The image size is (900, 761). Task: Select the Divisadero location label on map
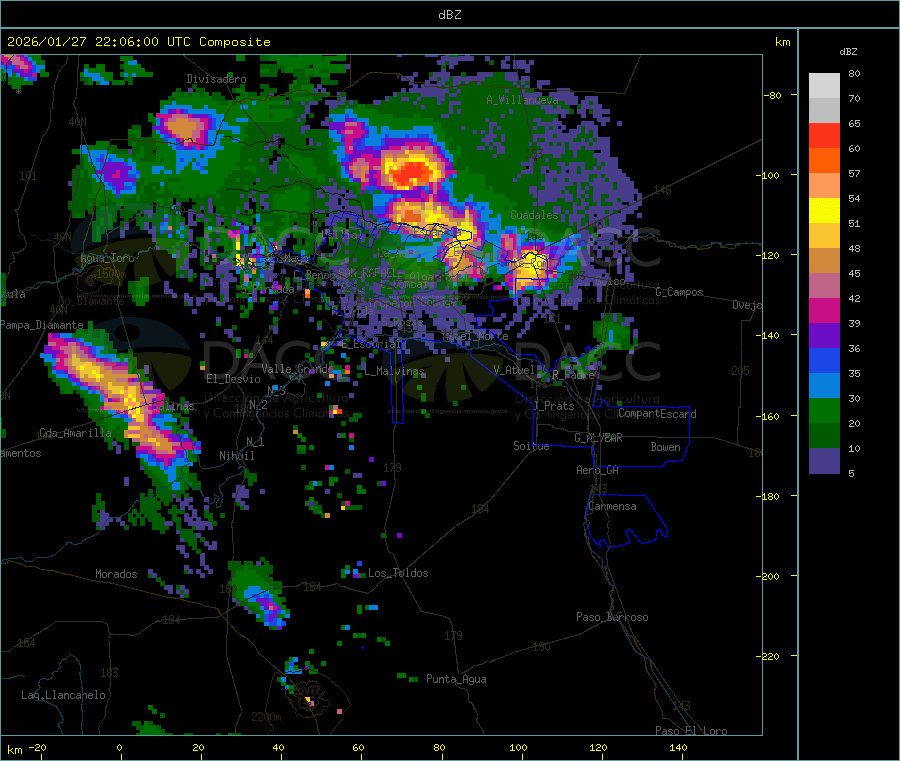(216, 79)
